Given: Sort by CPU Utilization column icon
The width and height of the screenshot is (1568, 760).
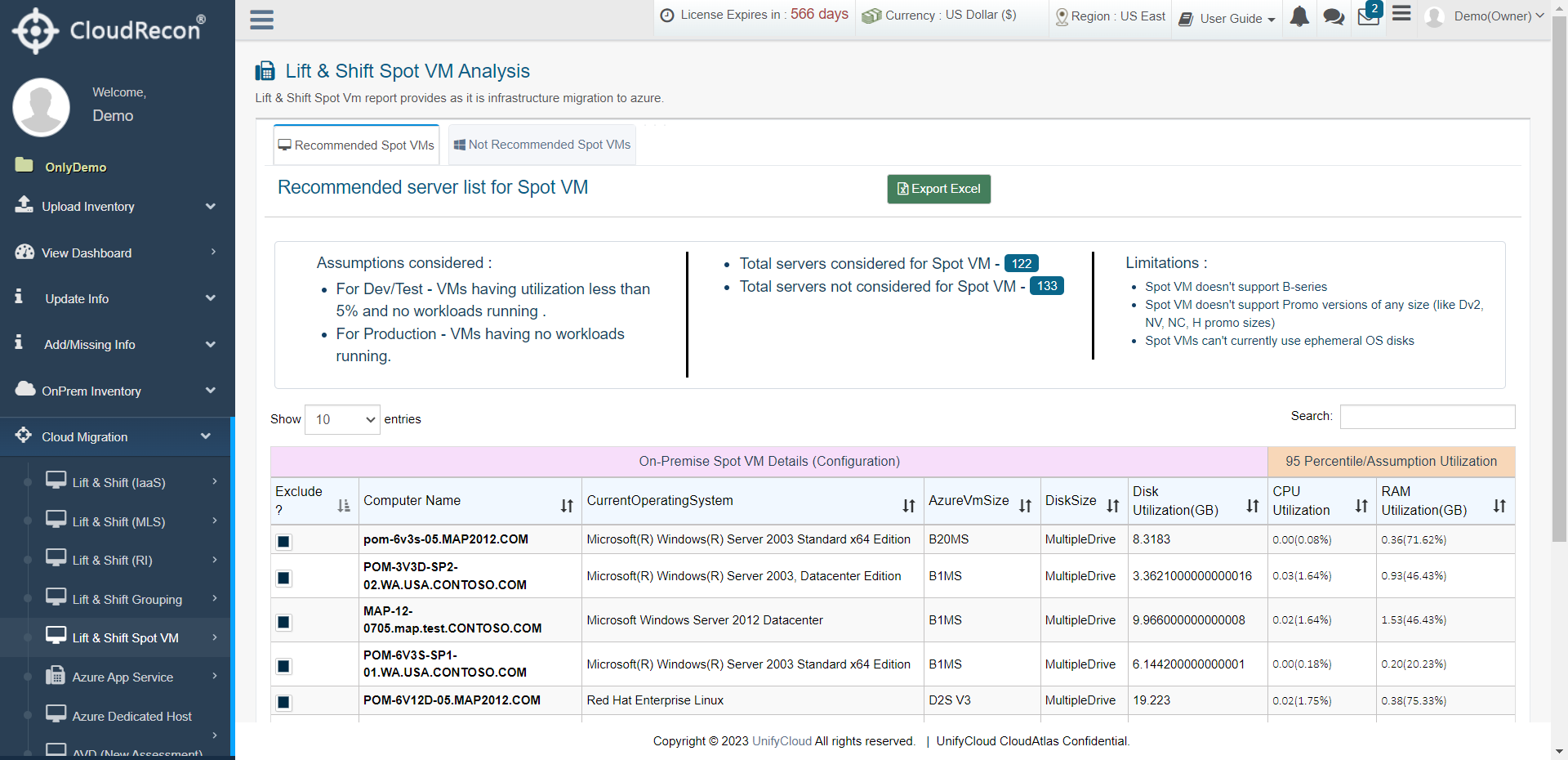Looking at the screenshot, I should (x=1361, y=506).
